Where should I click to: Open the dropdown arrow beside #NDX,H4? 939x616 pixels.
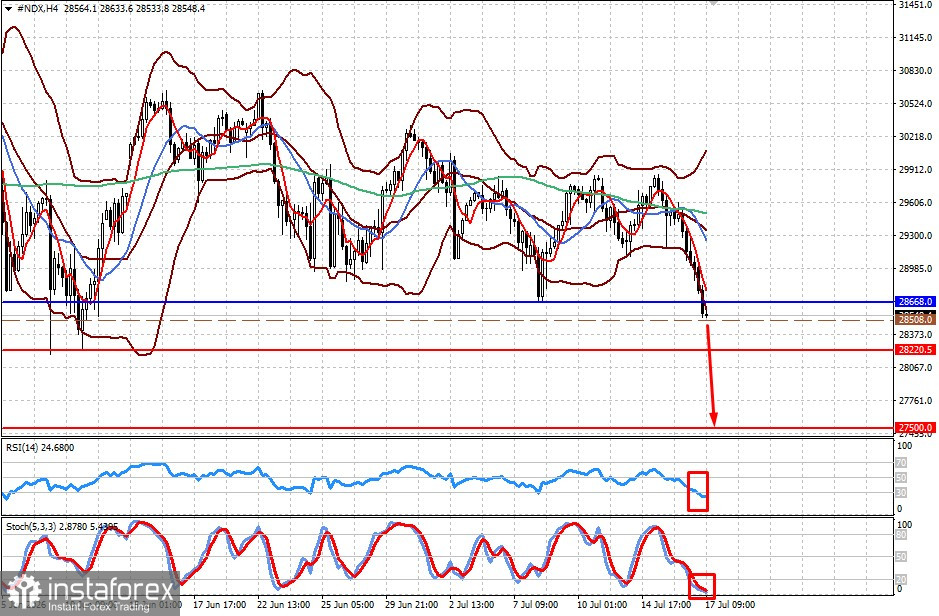8,8
